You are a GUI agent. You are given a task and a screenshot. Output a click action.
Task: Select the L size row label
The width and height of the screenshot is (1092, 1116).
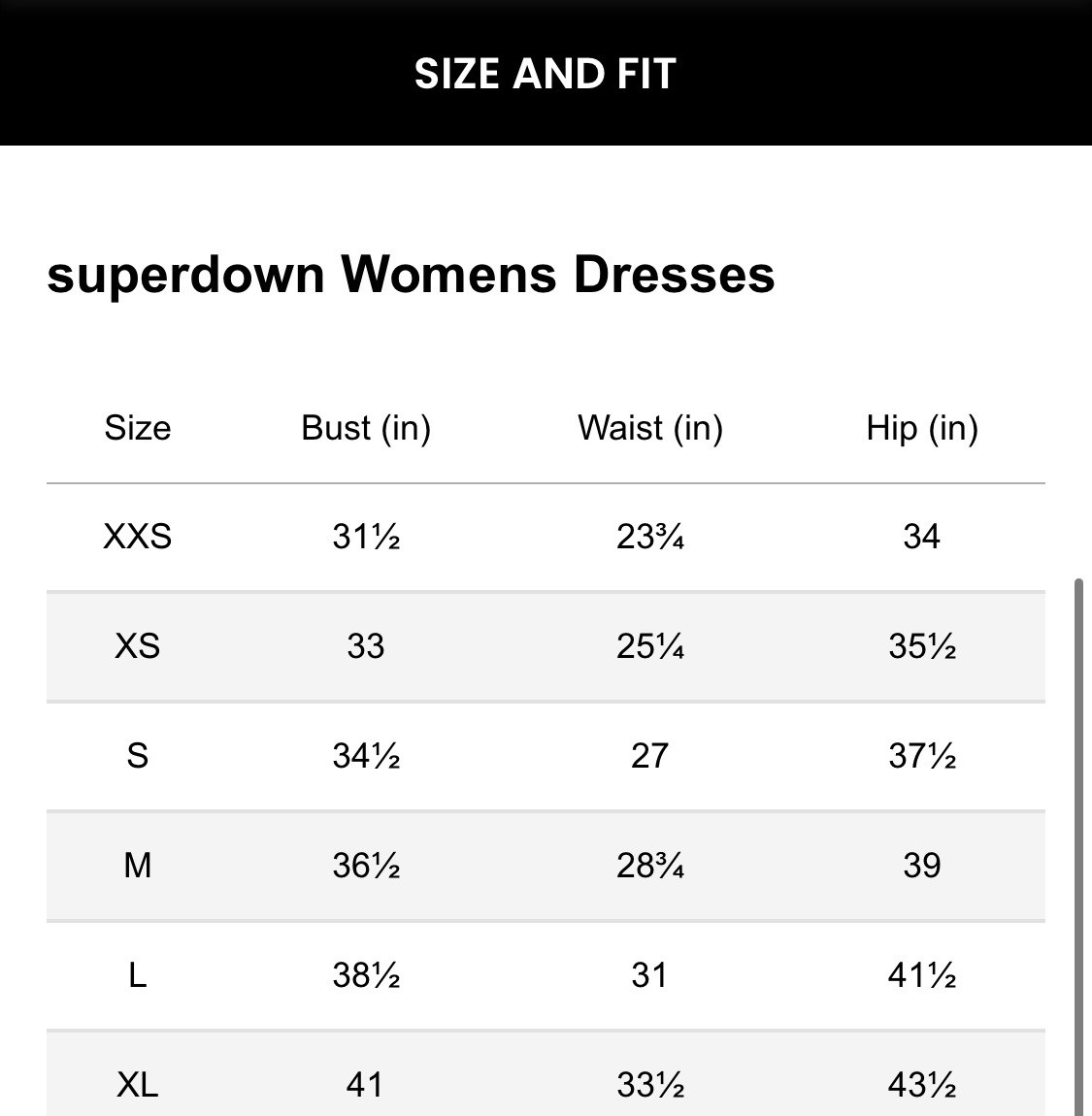pyautogui.click(x=138, y=975)
